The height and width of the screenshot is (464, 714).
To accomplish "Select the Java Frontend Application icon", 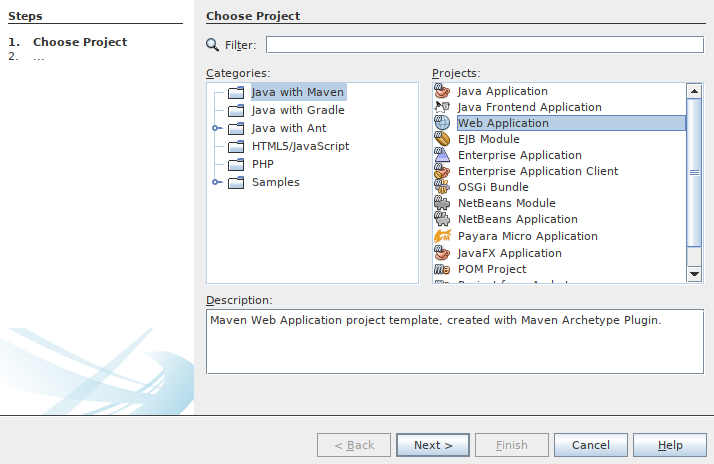I will coord(443,107).
